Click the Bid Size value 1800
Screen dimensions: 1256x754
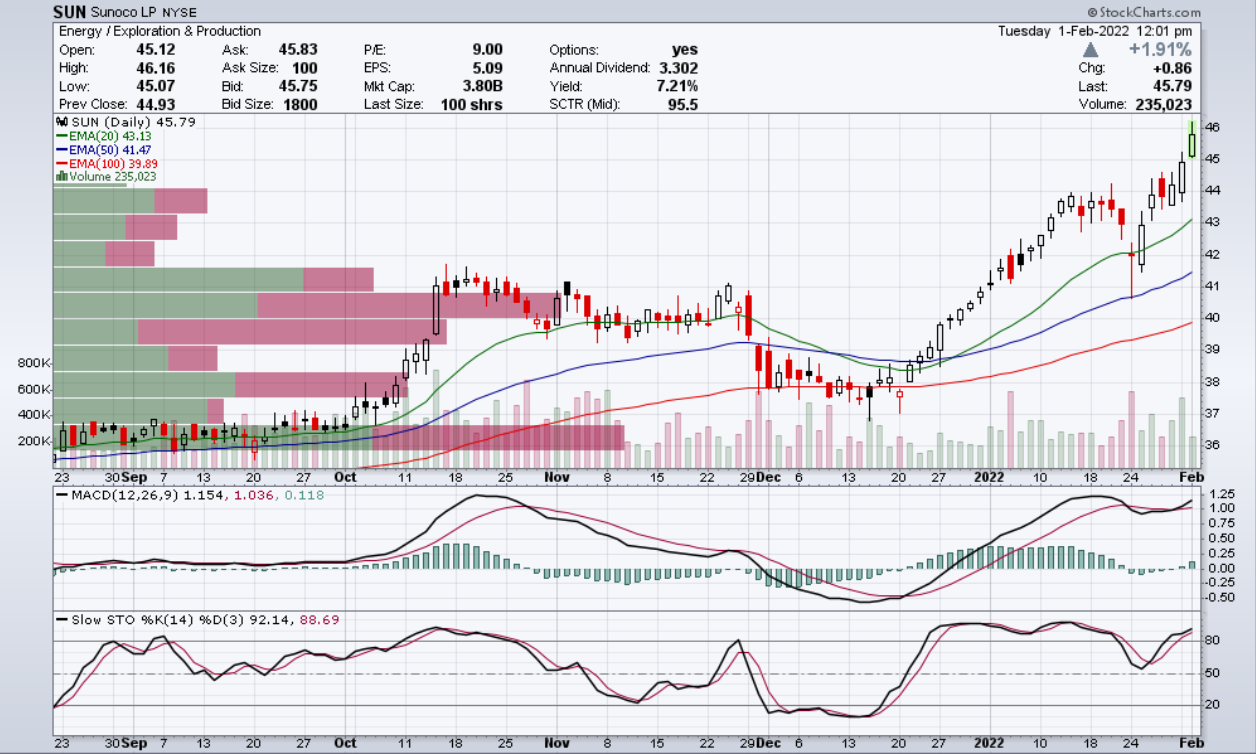[x=301, y=104]
